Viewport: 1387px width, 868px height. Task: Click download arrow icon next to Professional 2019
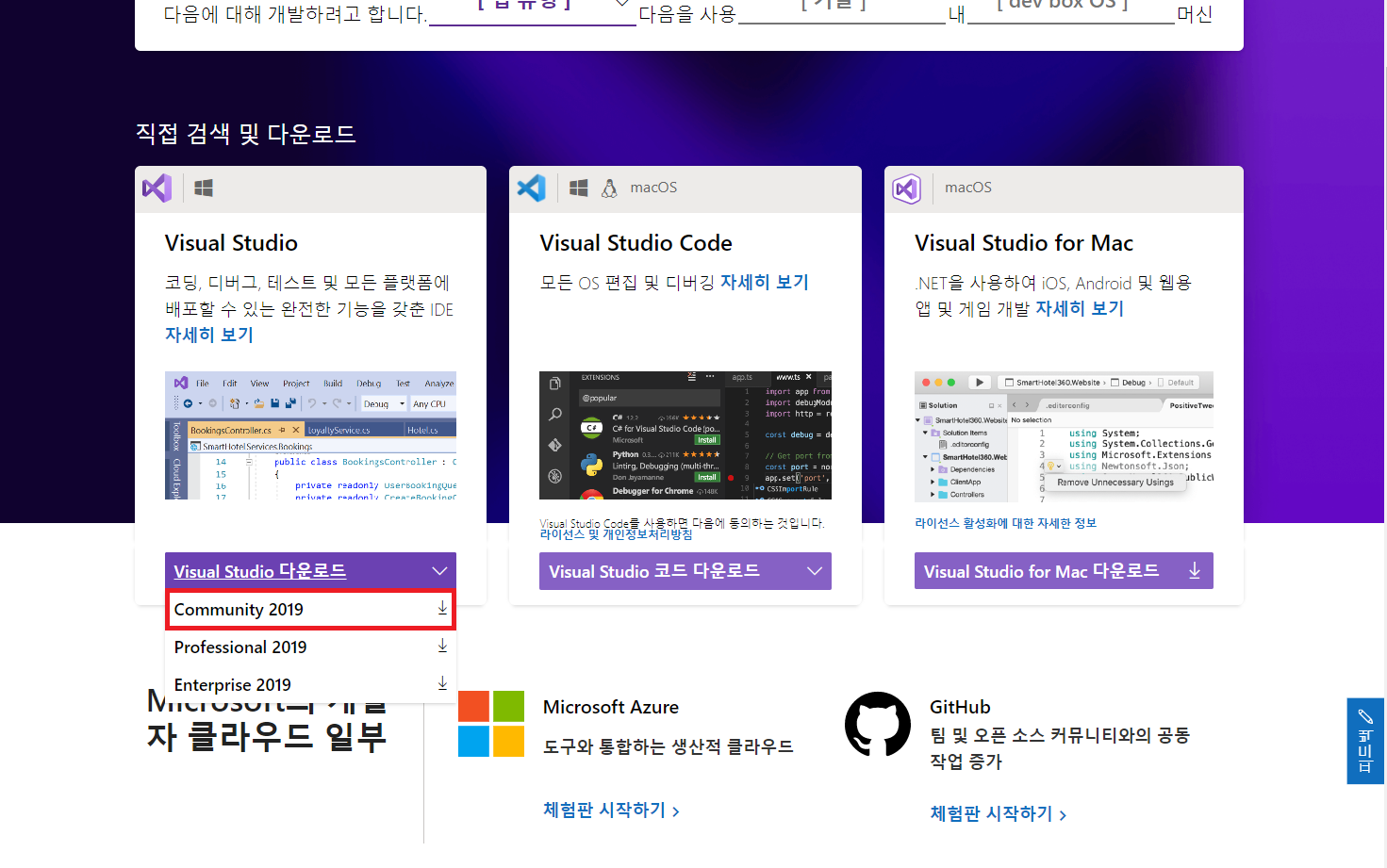click(x=442, y=646)
